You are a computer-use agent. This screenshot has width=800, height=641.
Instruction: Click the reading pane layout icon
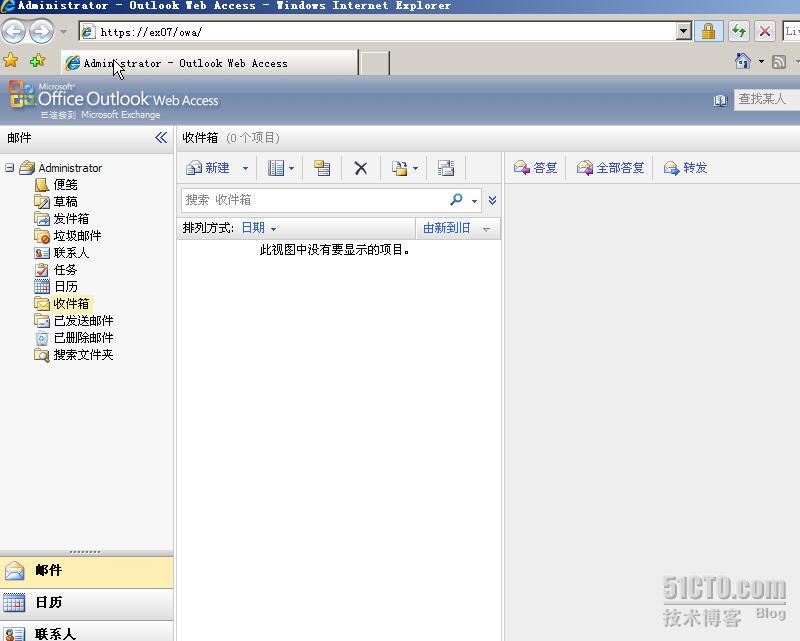(x=276, y=168)
